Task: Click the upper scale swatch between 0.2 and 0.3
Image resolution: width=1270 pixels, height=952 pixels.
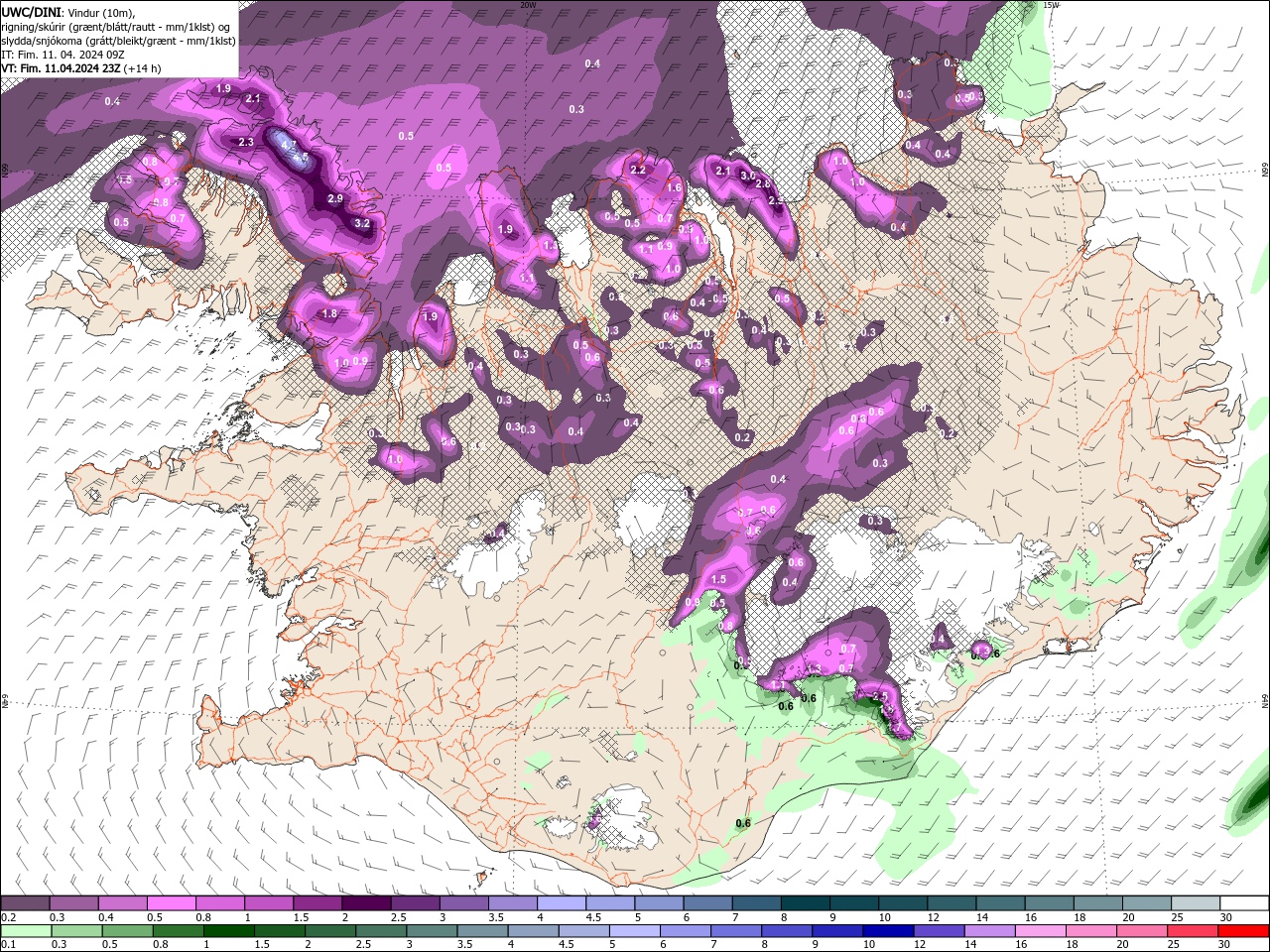Action: point(25,903)
